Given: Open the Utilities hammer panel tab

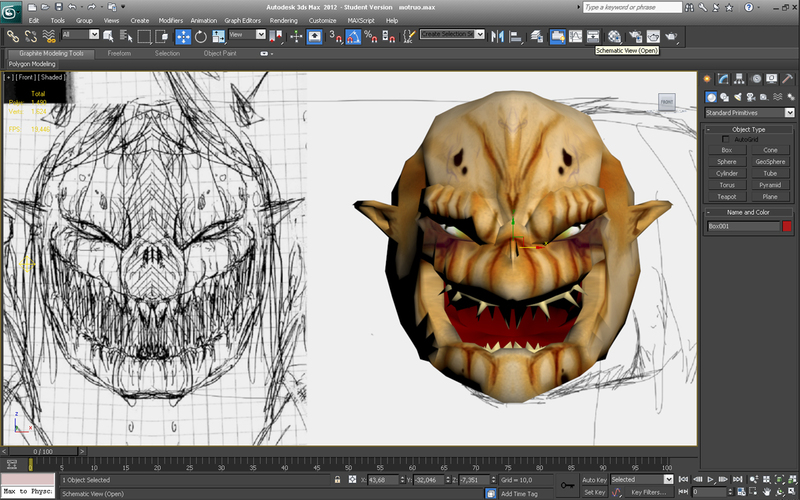Looking at the screenshot, I should coord(789,79).
